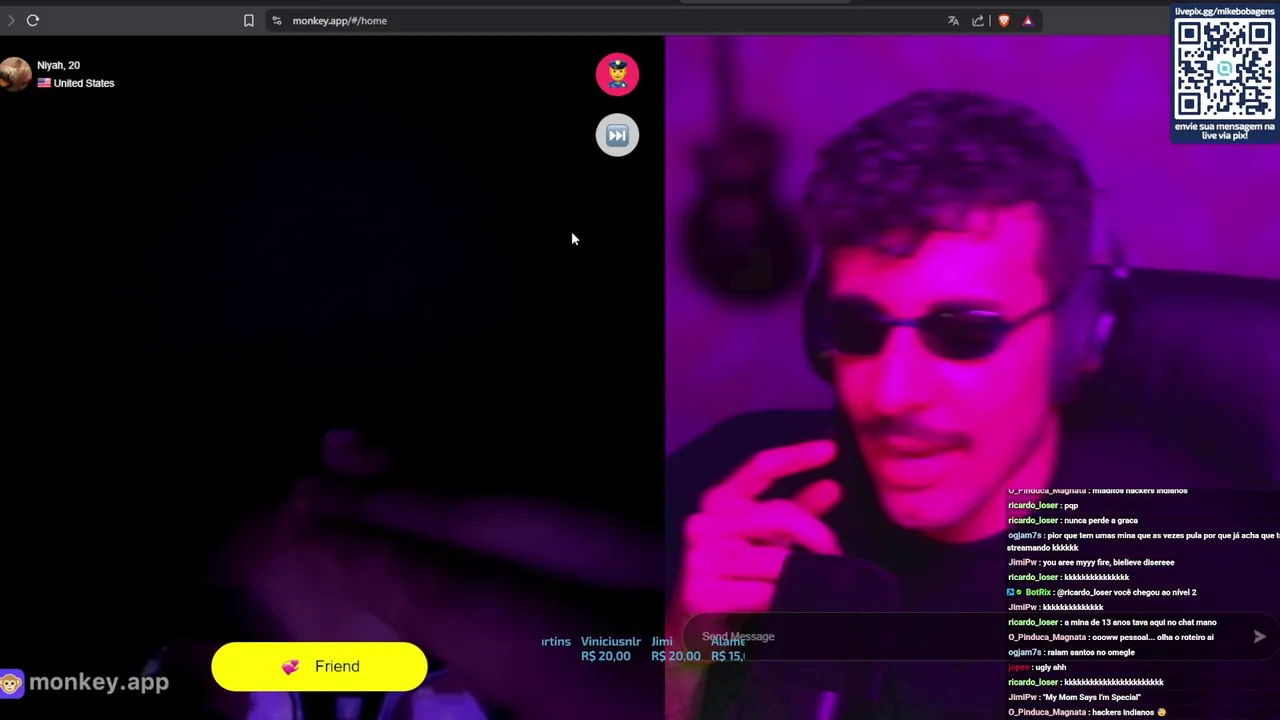Image resolution: width=1280 pixels, height=720 pixels.
Task: Click 'ralam santos no omegle' chat message
Action: pyautogui.click(x=1071, y=652)
